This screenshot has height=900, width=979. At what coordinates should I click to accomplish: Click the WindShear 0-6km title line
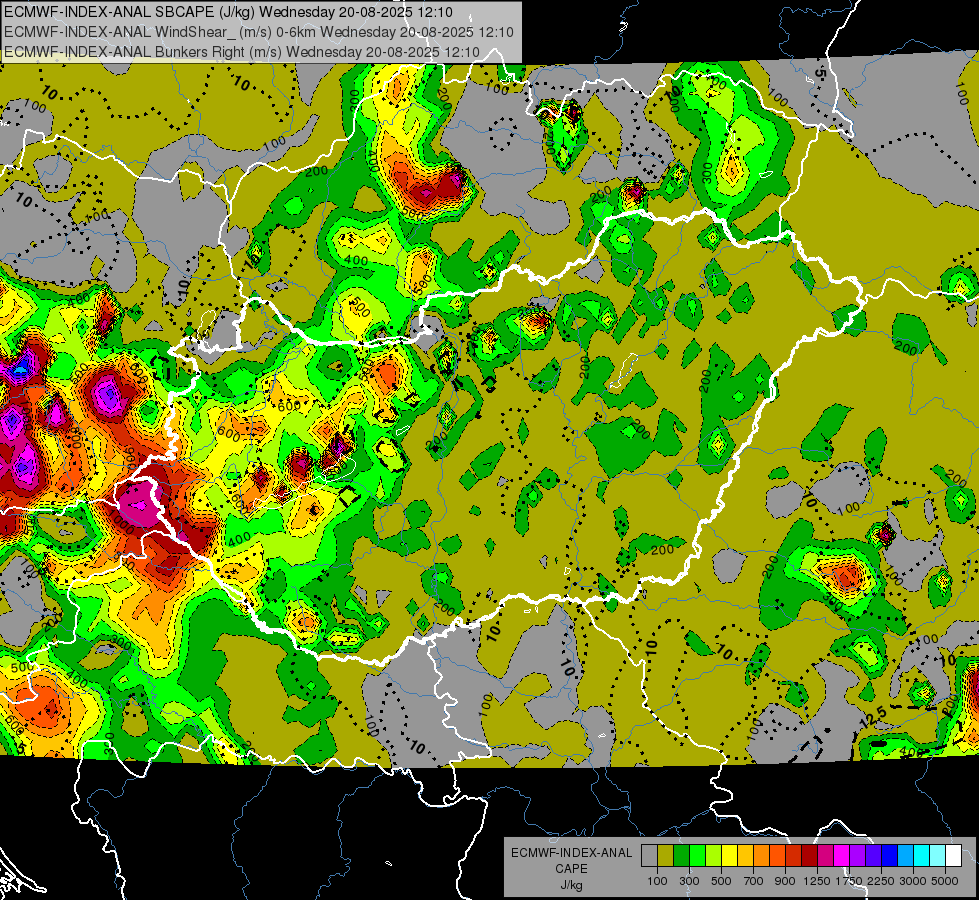(x=258, y=32)
